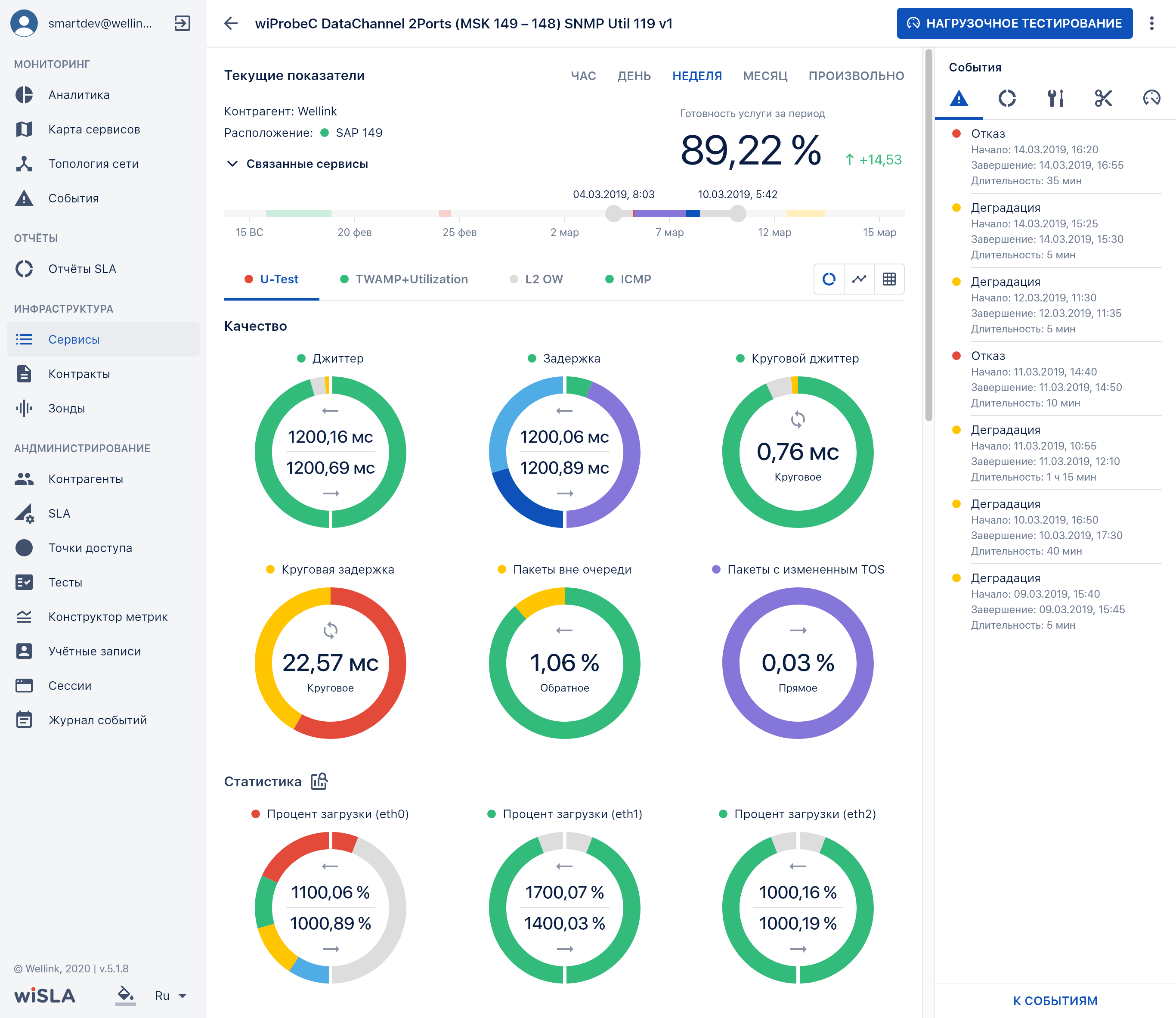Open the three-dot more options menu
The image size is (1176, 1018).
1151,23
